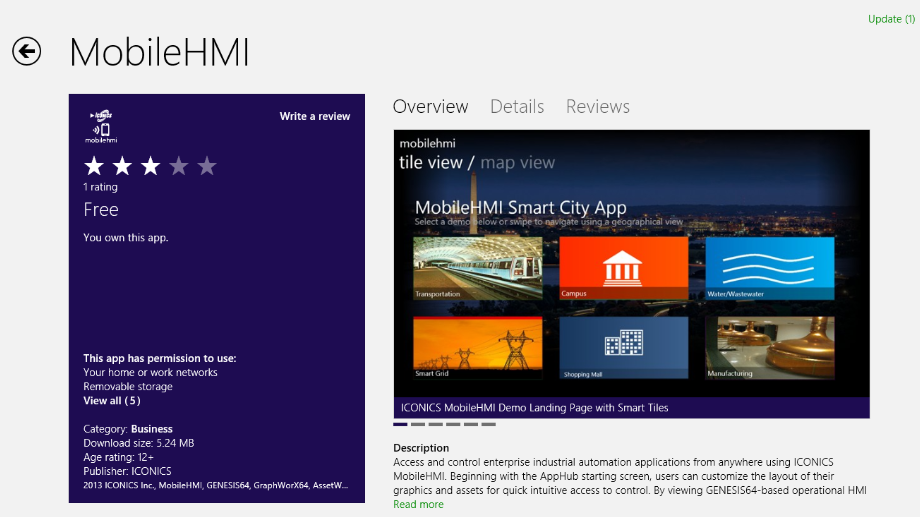Click the Business category link
The height and width of the screenshot is (517, 920).
click(152, 429)
